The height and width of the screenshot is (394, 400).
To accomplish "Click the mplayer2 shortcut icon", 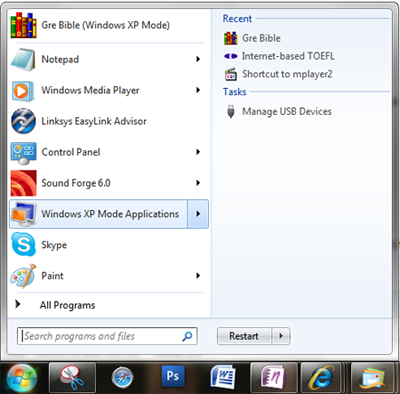I will [x=231, y=74].
